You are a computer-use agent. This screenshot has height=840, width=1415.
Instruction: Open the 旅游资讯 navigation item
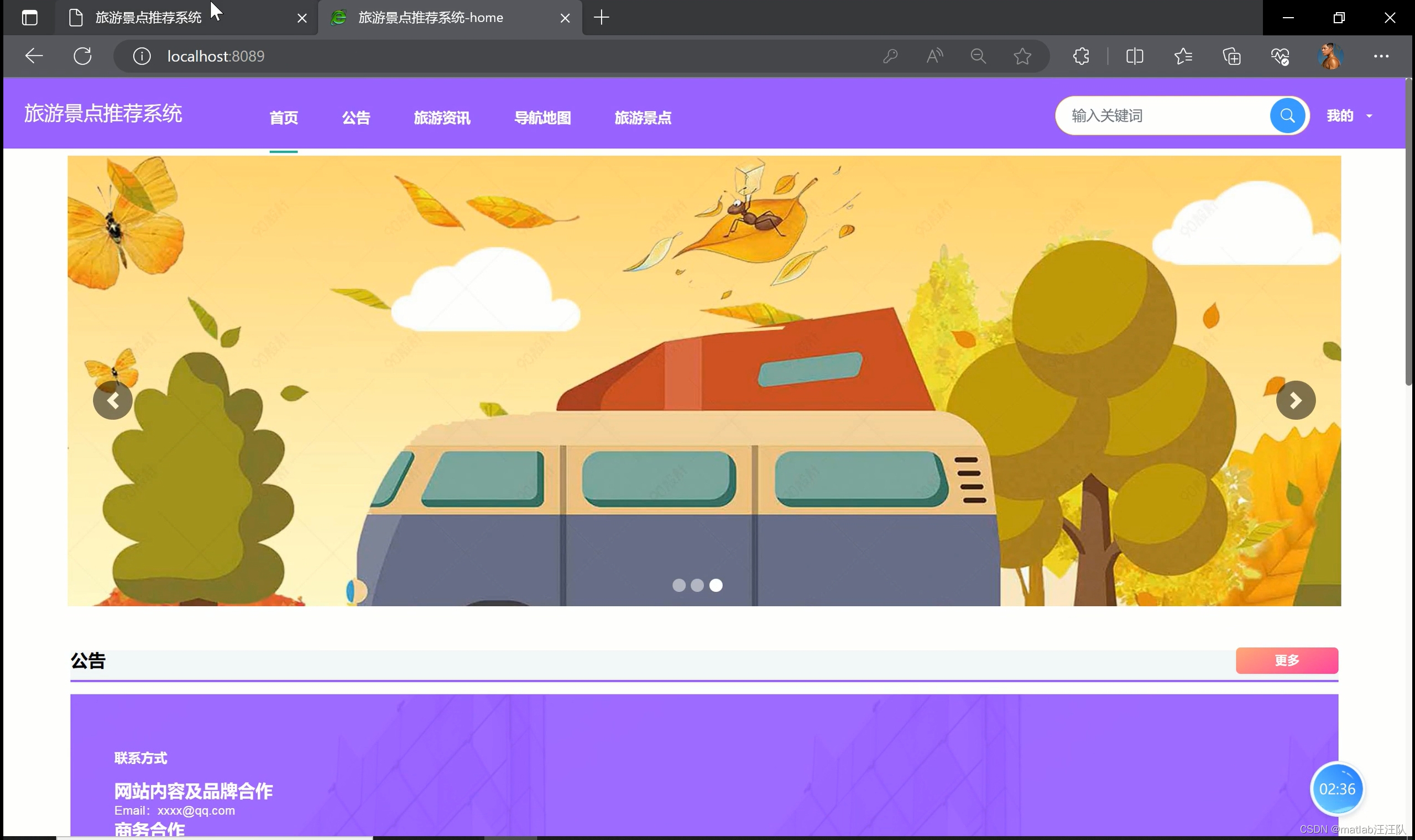pos(442,118)
